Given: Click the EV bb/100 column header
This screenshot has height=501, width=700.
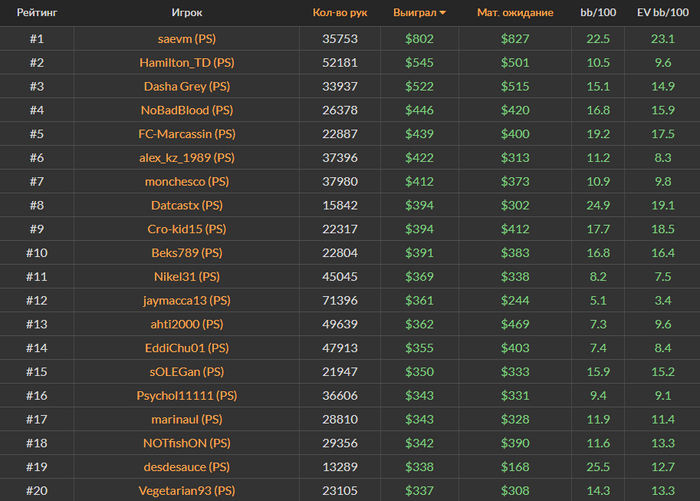Looking at the screenshot, I should click(x=661, y=13).
